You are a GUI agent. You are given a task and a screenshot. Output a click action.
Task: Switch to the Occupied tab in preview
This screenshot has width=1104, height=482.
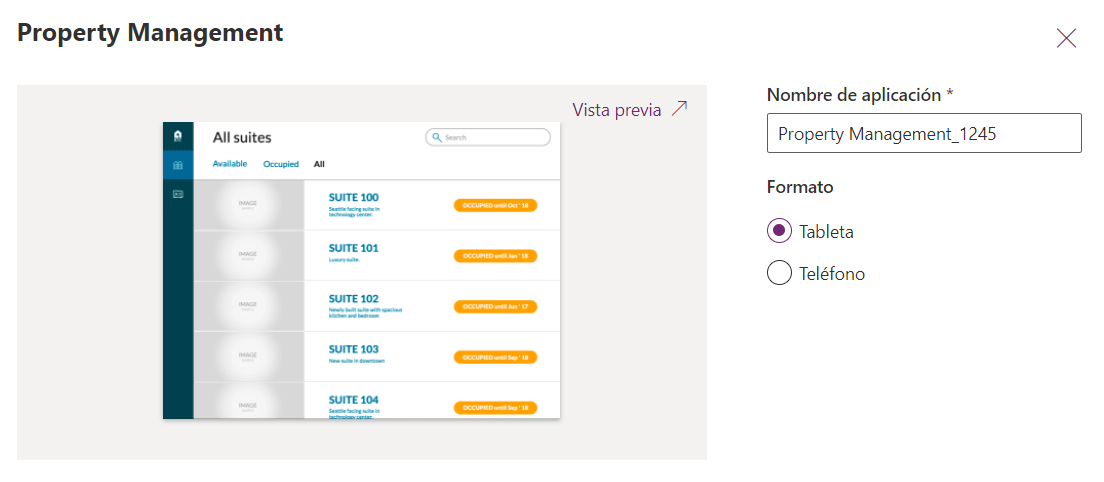281,164
